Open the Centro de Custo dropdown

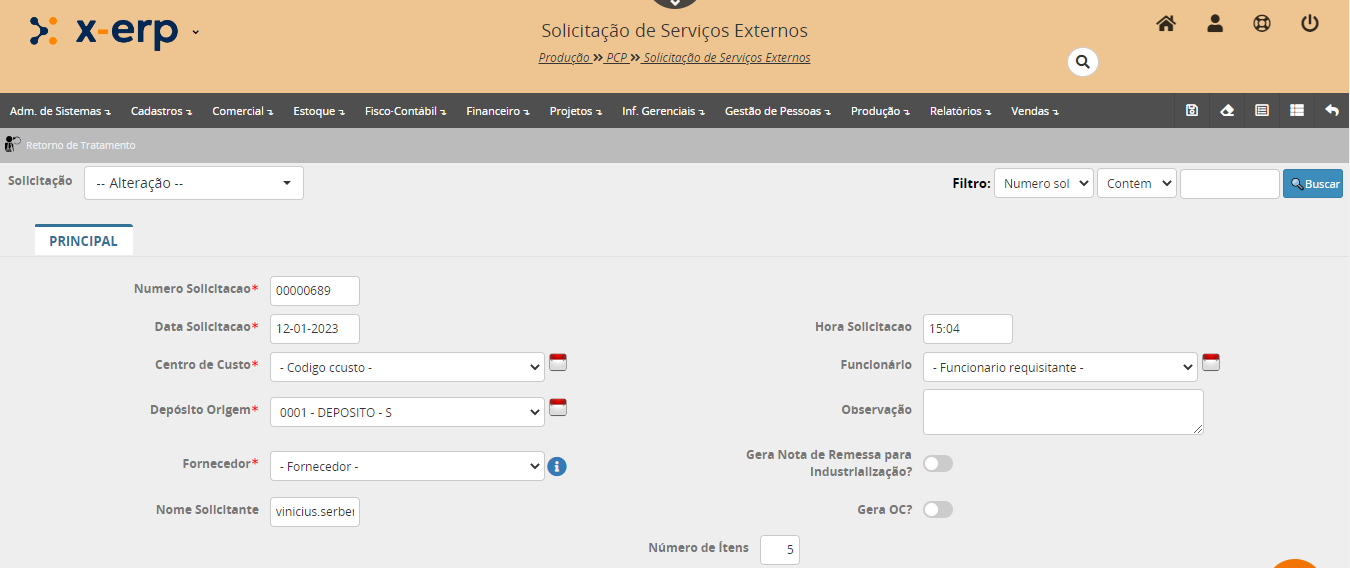[x=407, y=367]
